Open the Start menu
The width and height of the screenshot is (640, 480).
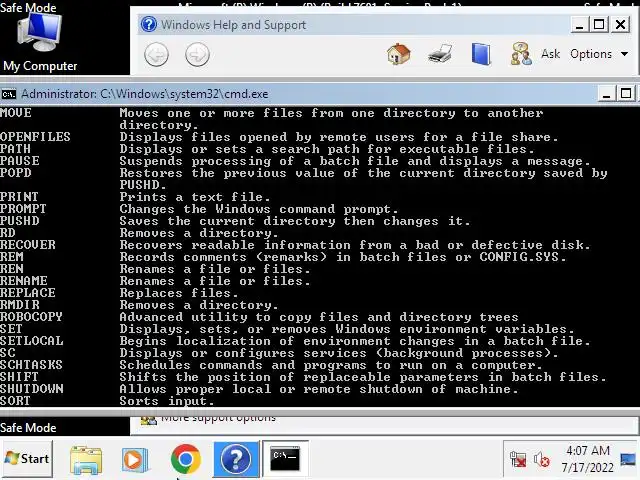[27, 459]
